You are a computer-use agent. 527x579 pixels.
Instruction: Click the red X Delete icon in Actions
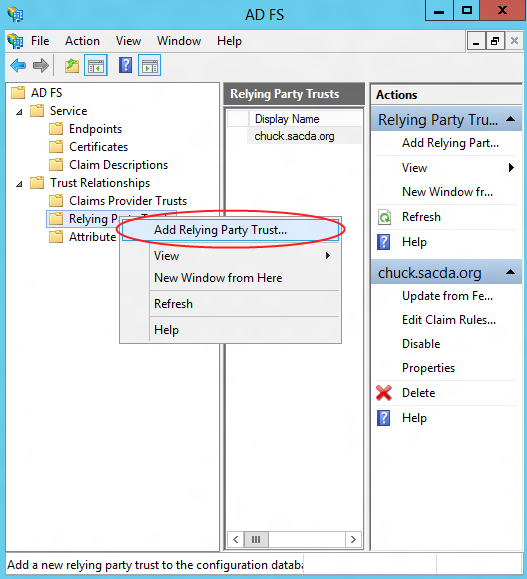384,393
